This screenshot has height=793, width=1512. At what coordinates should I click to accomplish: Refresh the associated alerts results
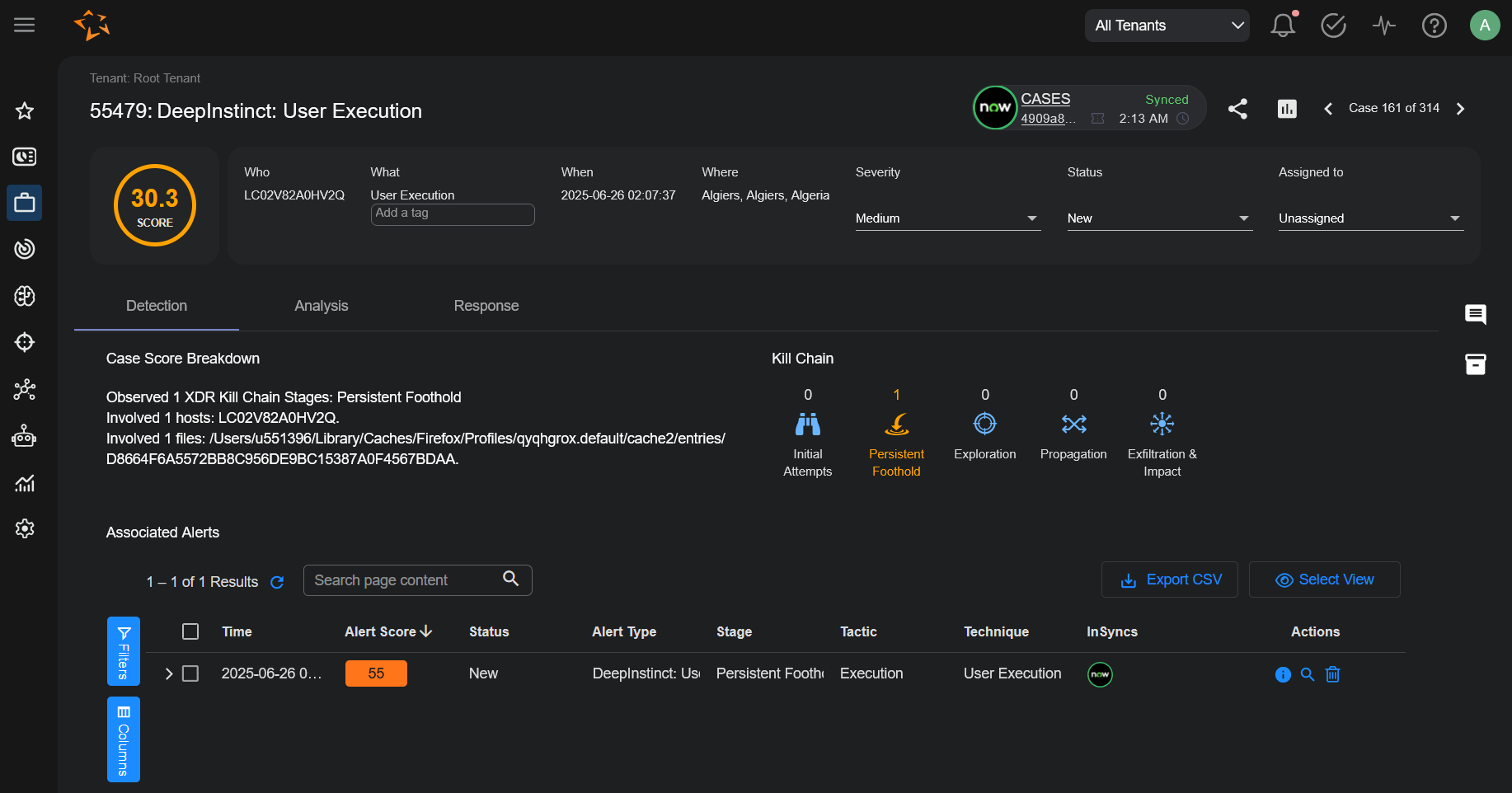(277, 582)
